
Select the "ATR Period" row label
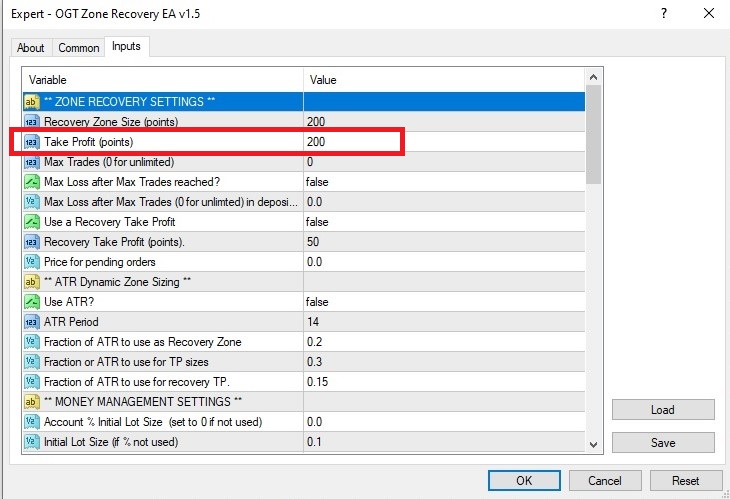71,322
